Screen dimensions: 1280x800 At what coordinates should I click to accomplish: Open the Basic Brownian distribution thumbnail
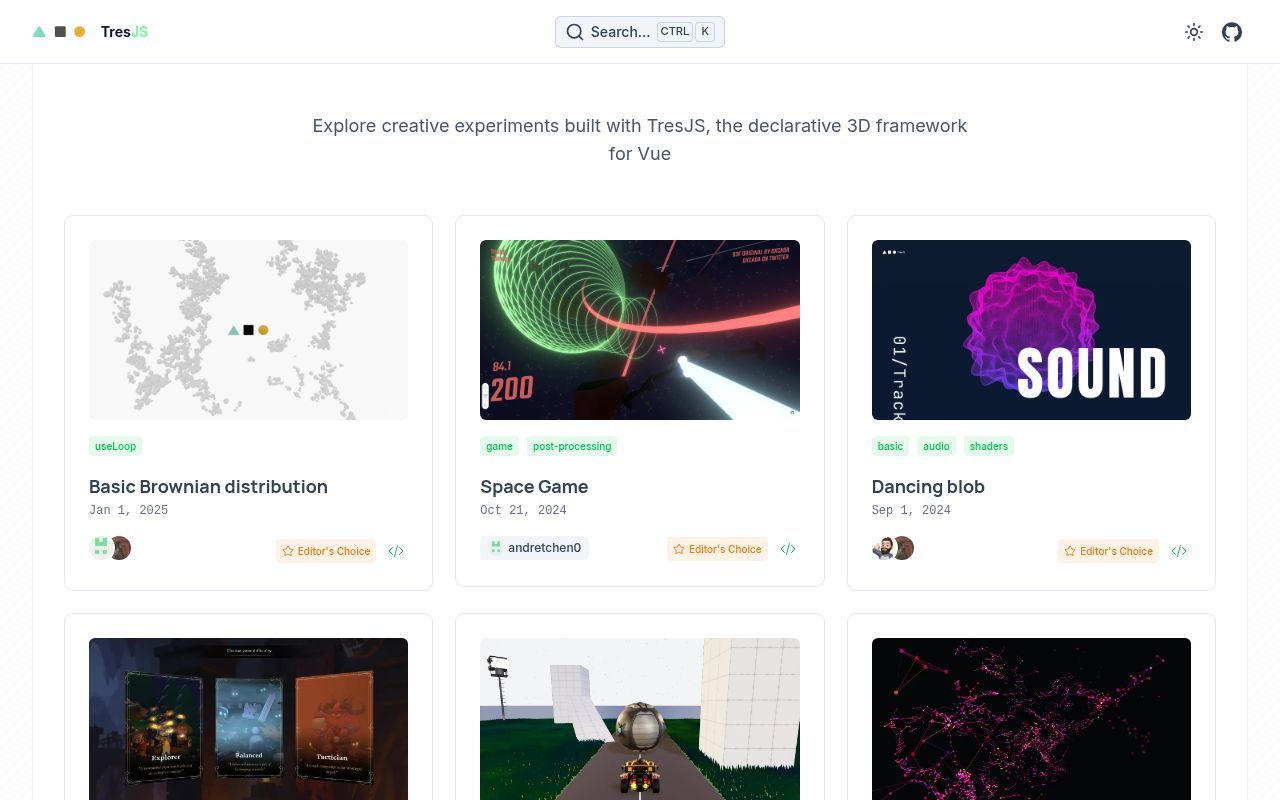248,330
